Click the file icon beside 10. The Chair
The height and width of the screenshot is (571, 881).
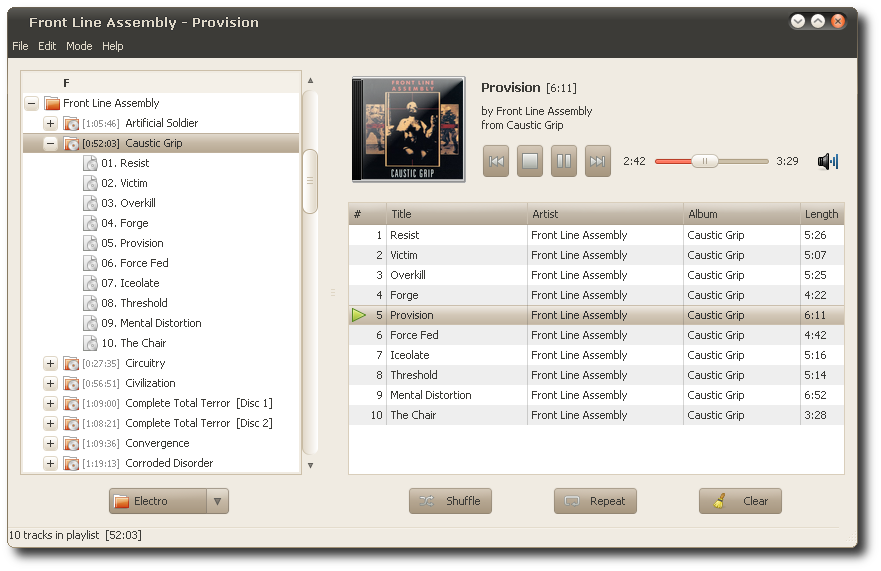90,343
